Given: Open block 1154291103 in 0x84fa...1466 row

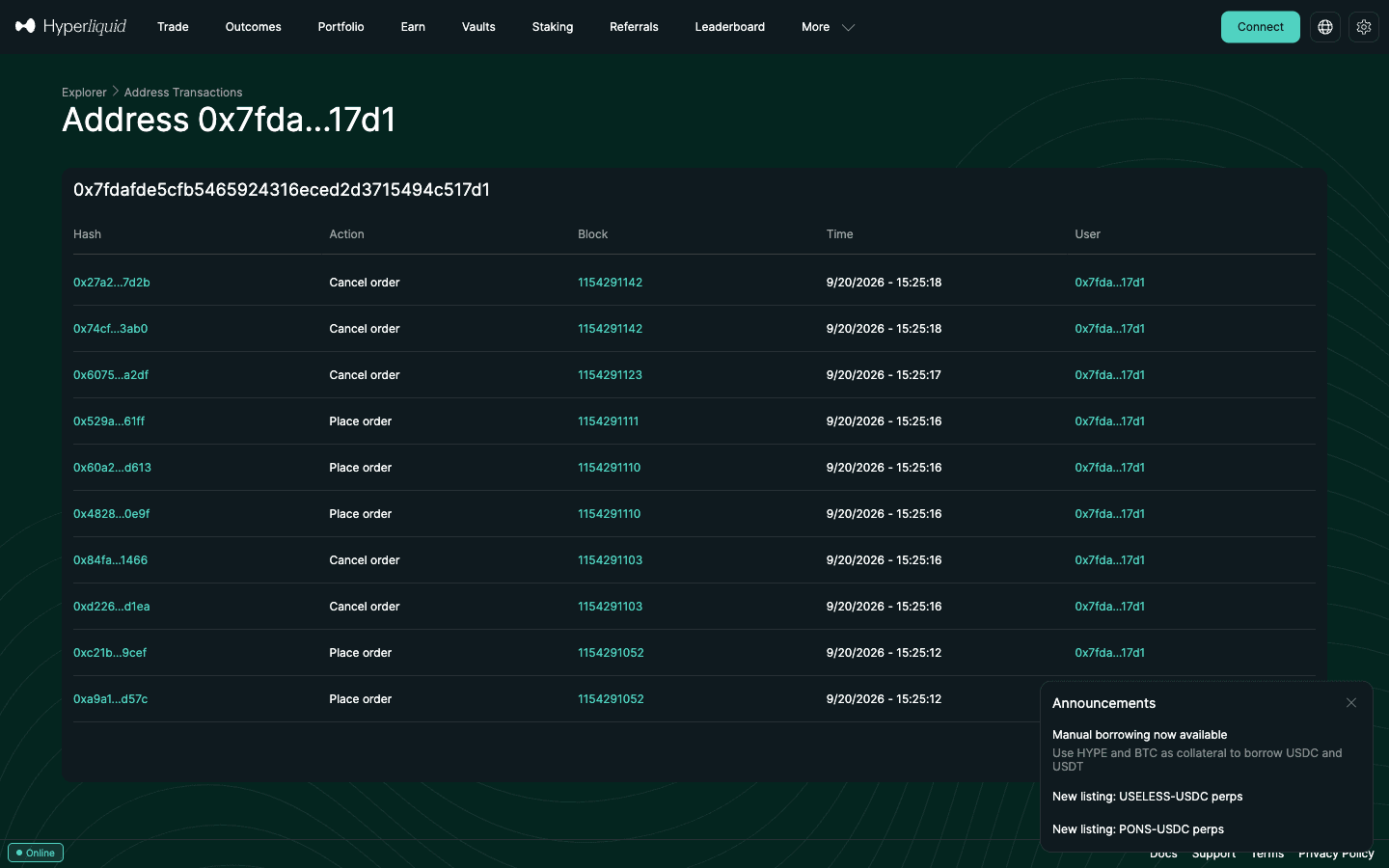Looking at the screenshot, I should [x=610, y=560].
